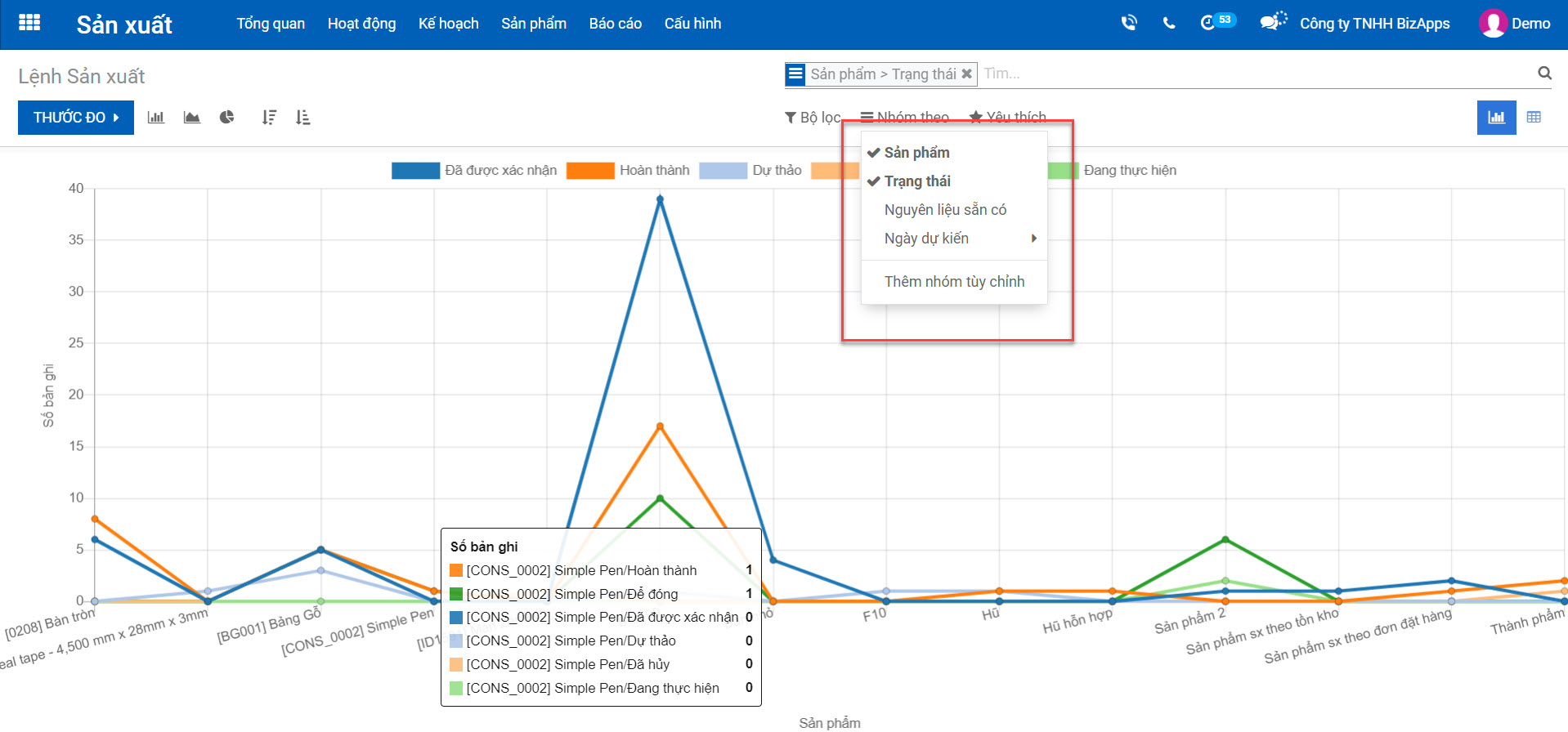The width and height of the screenshot is (1568, 732).
Task: Click the Hũ hỗn hợp axis label
Action: (1077, 622)
